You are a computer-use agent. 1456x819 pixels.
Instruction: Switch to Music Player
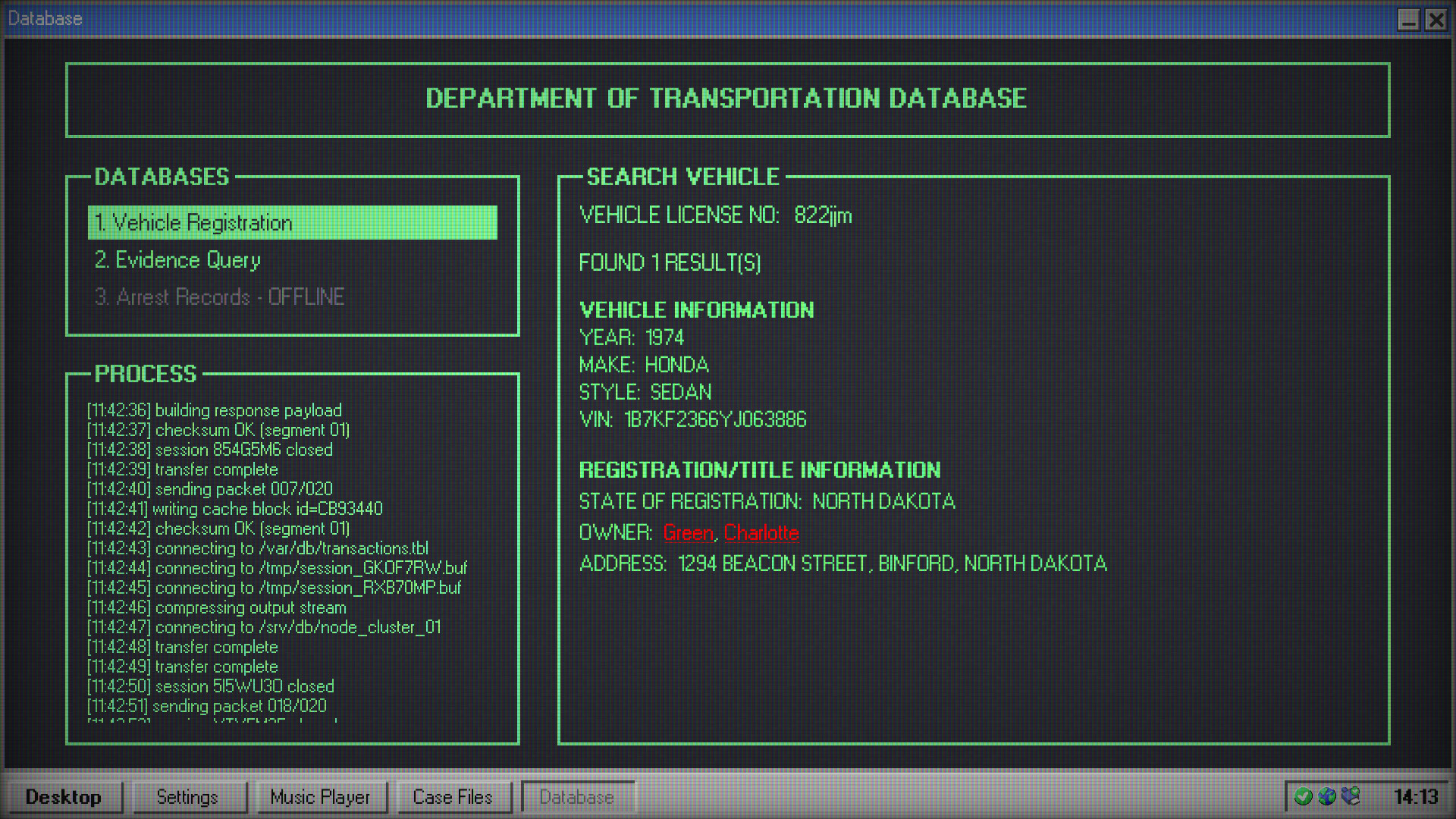click(320, 797)
